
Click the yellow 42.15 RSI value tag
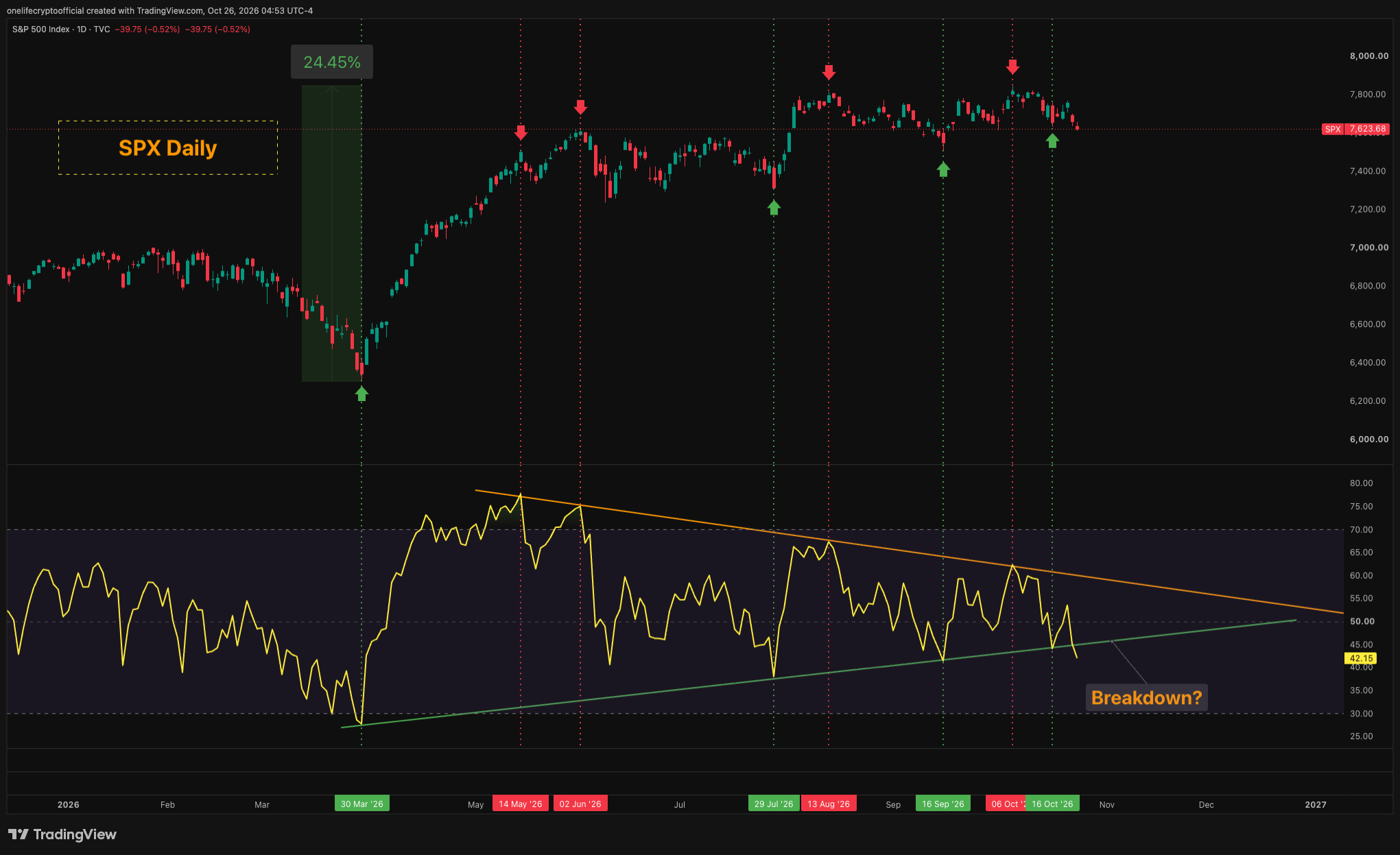pyautogui.click(x=1361, y=658)
